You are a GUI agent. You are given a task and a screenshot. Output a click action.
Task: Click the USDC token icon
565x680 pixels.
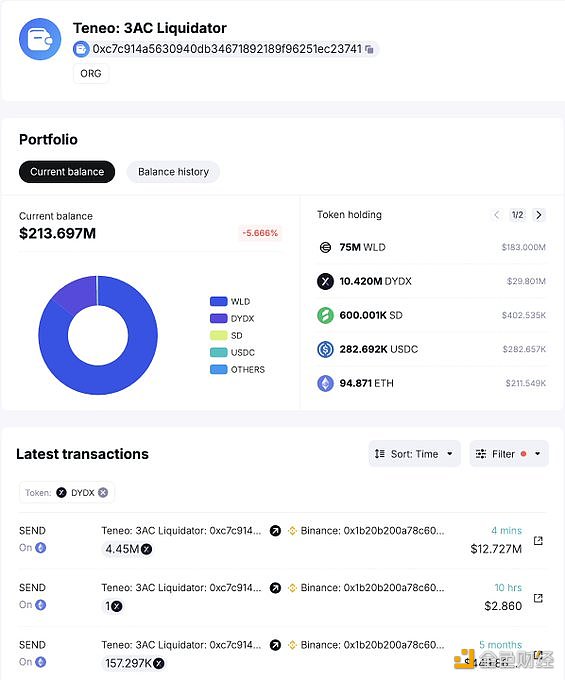(325, 349)
